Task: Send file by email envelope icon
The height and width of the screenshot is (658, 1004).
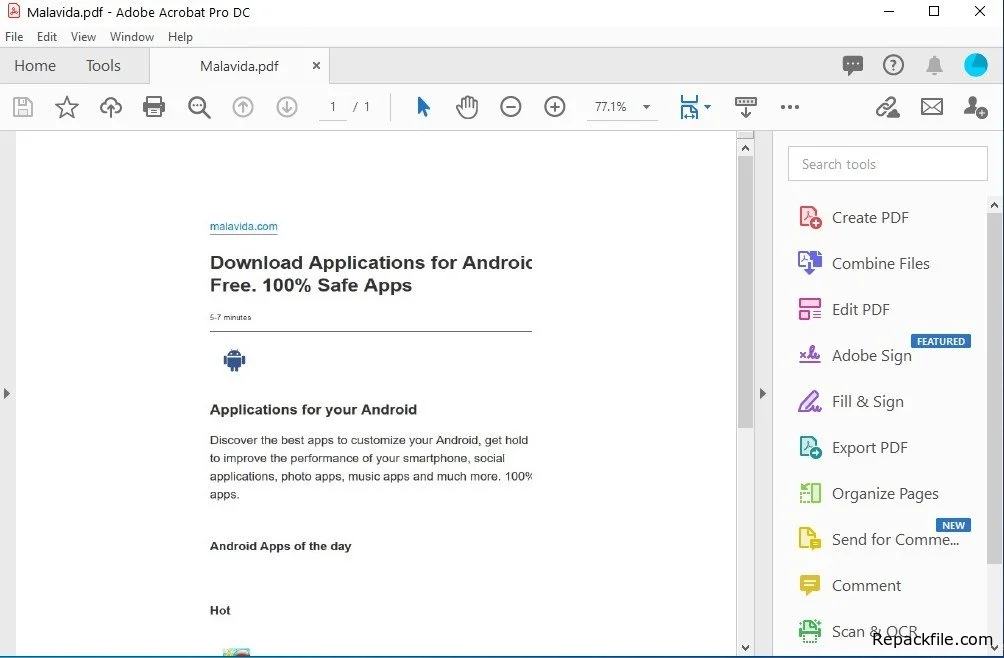Action: pos(932,107)
